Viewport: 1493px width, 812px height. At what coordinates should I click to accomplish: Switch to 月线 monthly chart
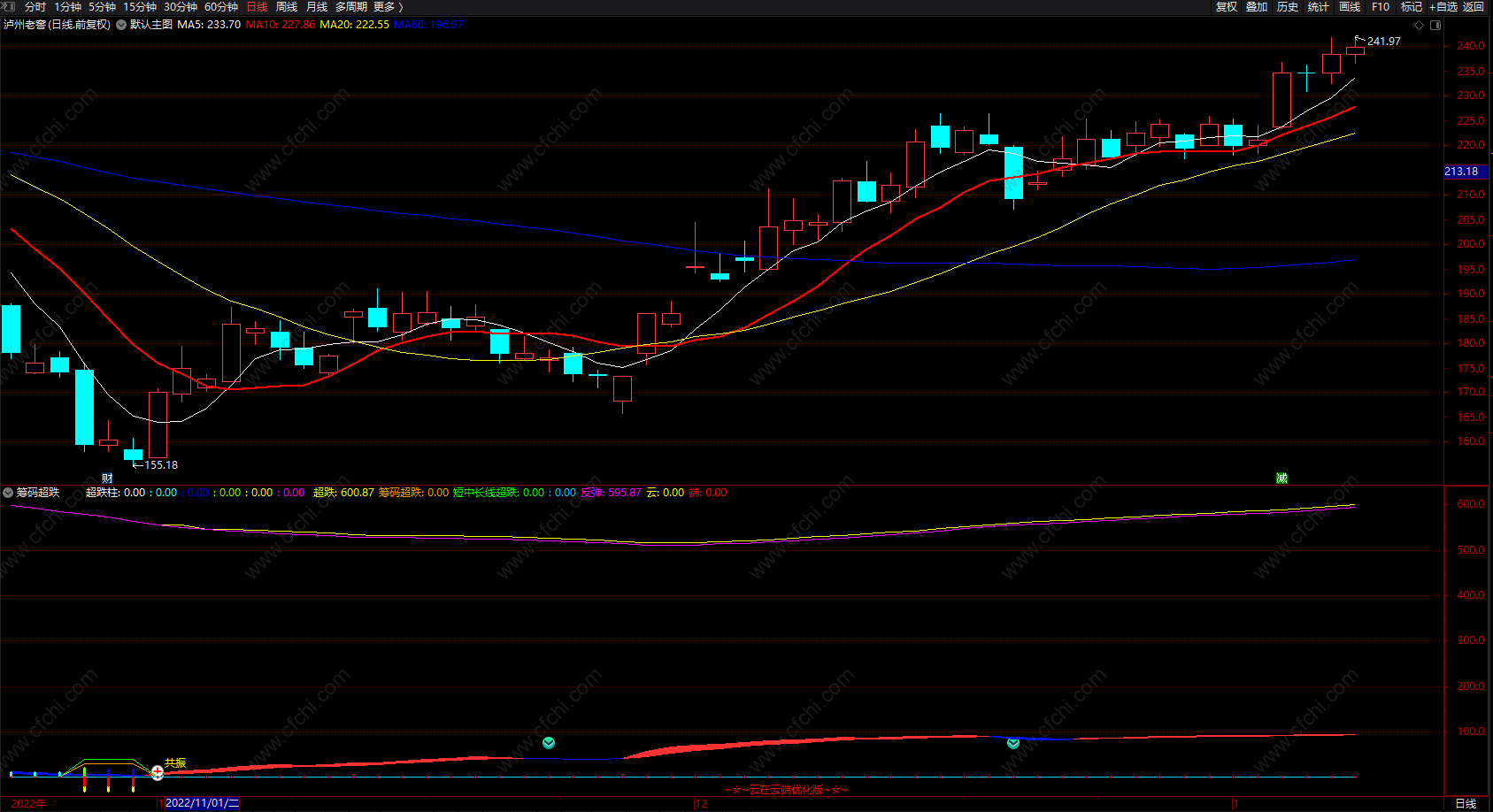tap(317, 7)
